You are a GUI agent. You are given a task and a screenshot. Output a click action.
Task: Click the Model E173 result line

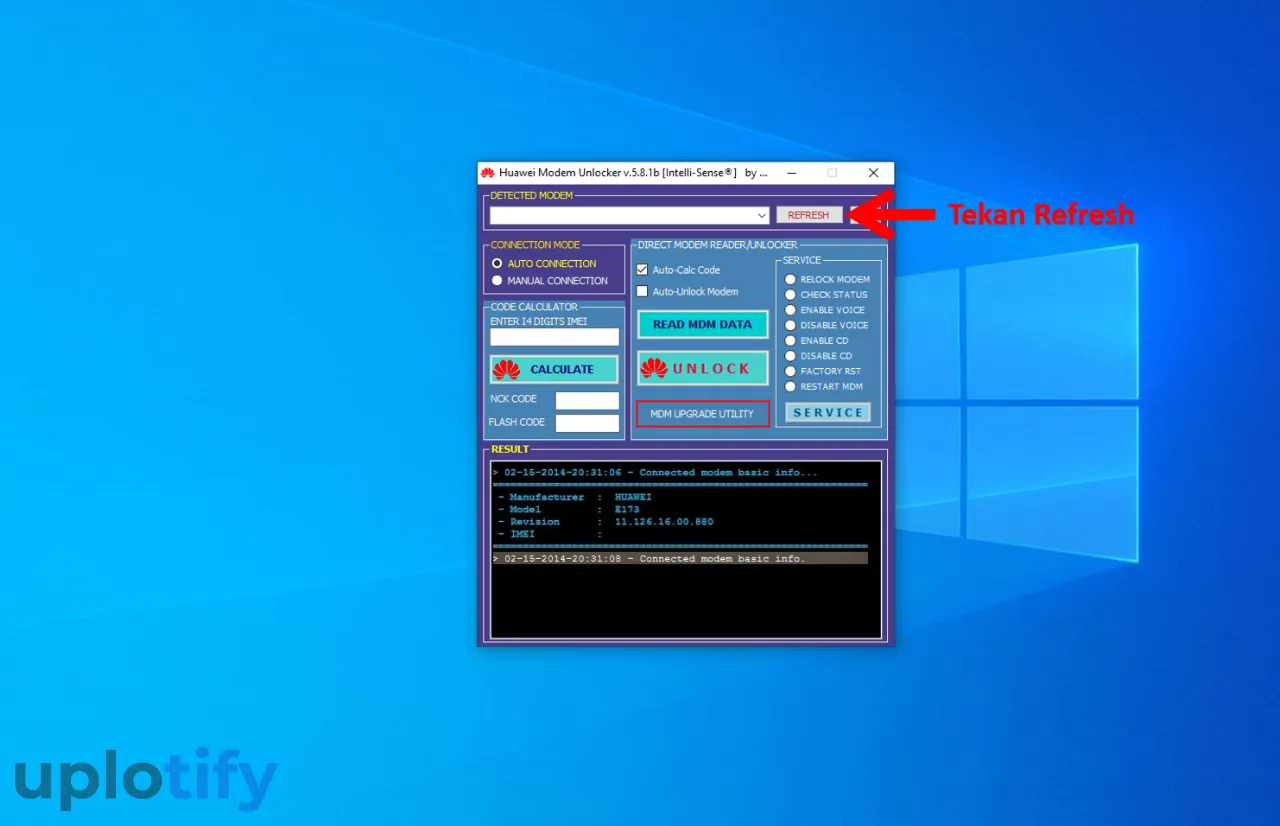568,510
